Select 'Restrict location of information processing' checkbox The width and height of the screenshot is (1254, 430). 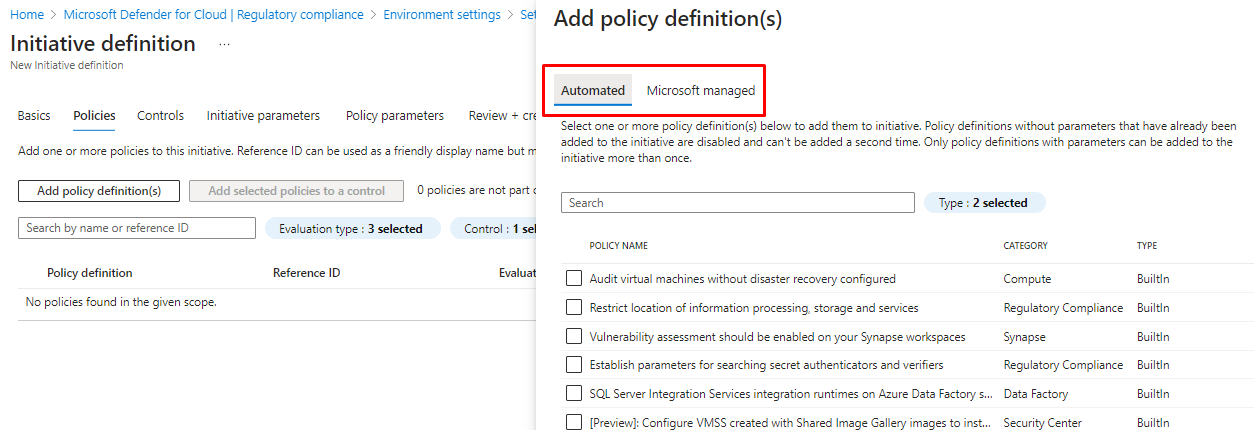click(x=574, y=308)
